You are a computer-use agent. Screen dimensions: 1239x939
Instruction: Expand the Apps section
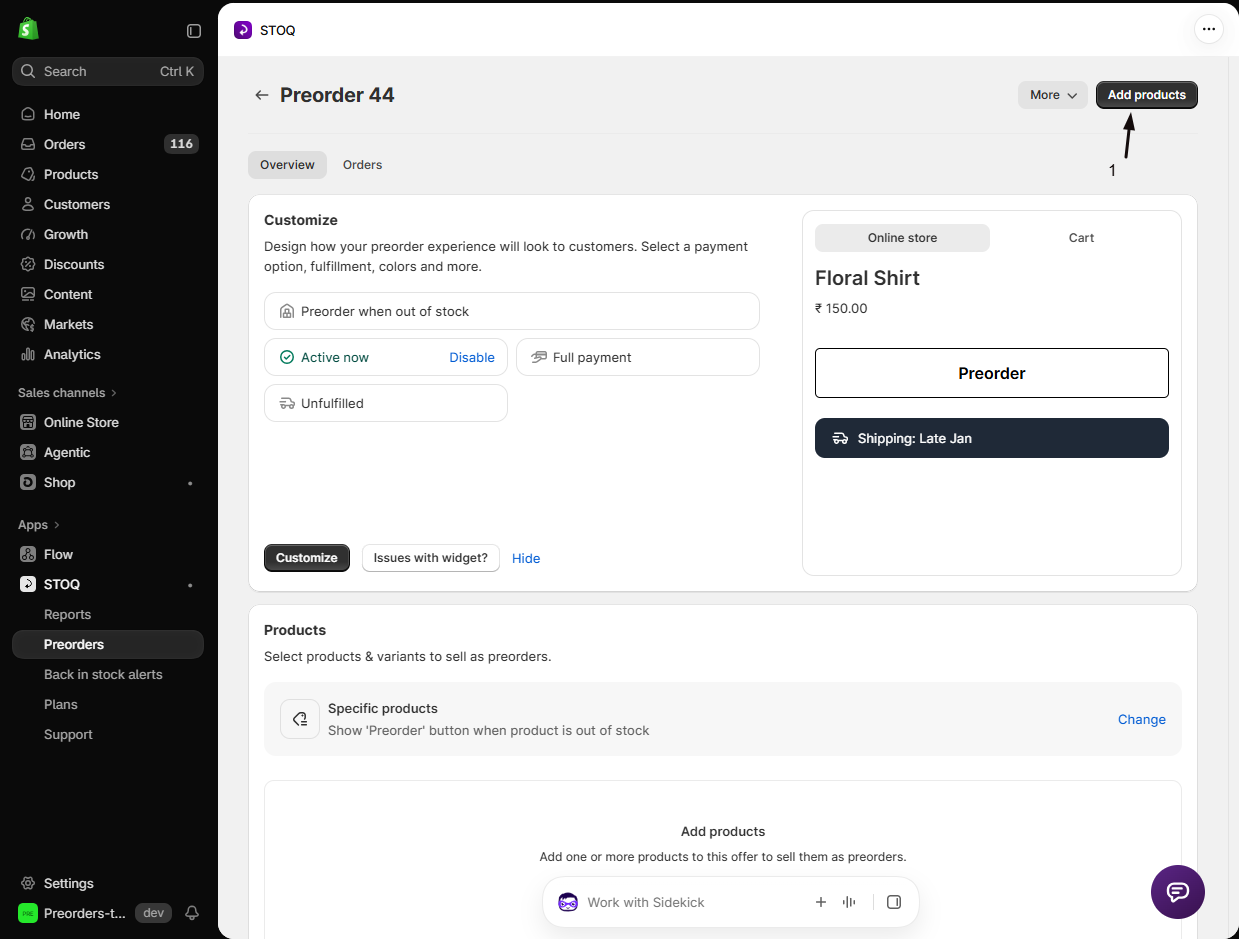39,525
